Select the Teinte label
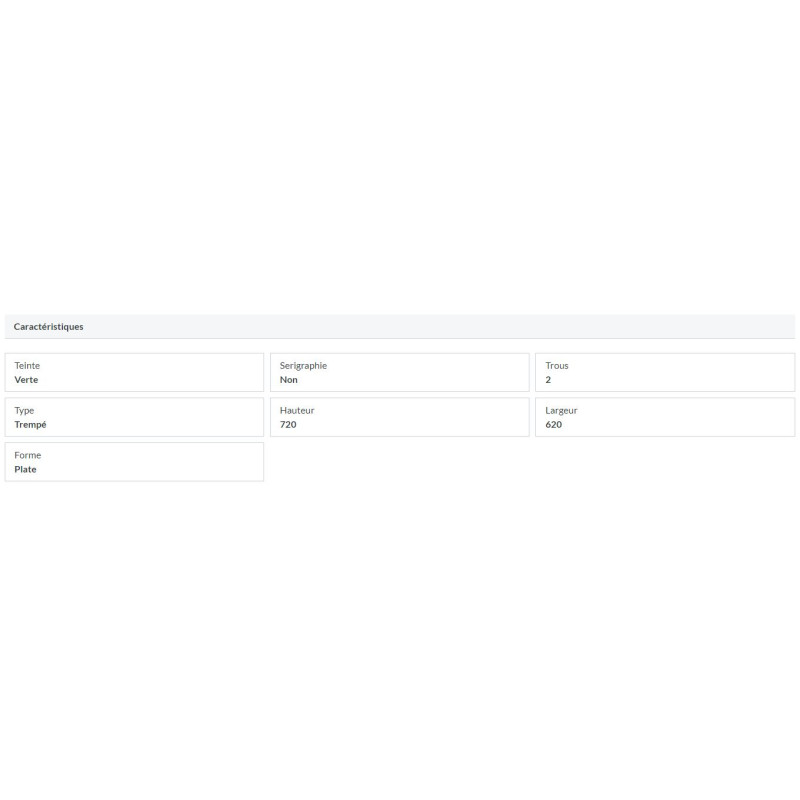 [x=27, y=365]
